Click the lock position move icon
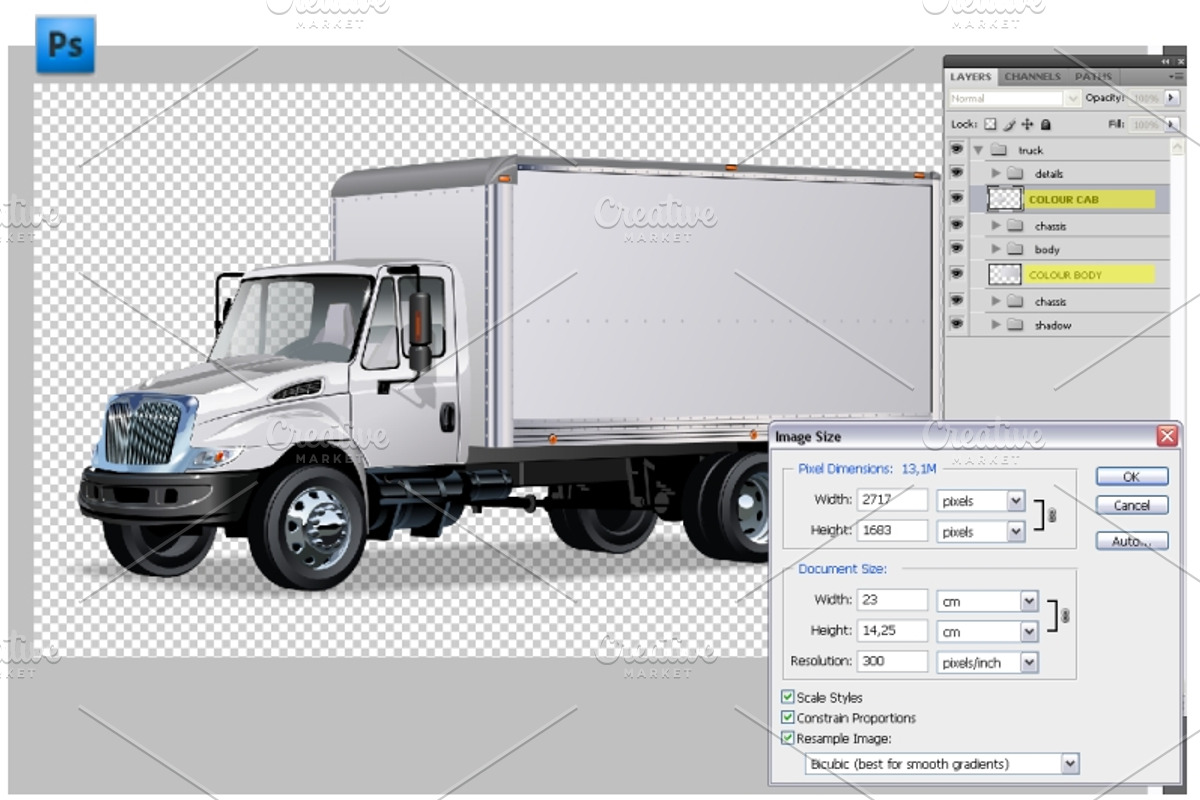This screenshot has height=800, width=1200. click(1027, 125)
